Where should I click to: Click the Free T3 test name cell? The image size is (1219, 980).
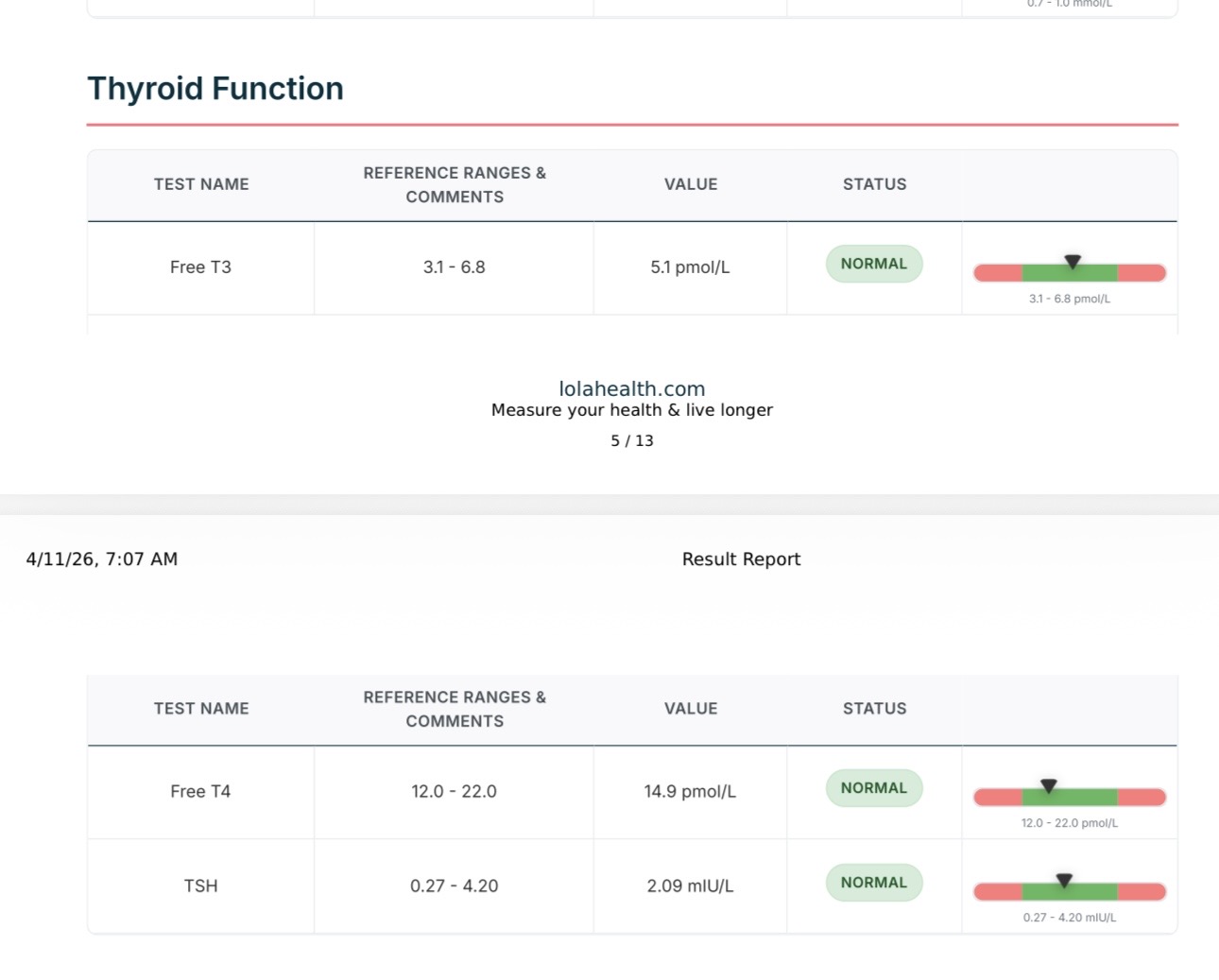coord(200,267)
